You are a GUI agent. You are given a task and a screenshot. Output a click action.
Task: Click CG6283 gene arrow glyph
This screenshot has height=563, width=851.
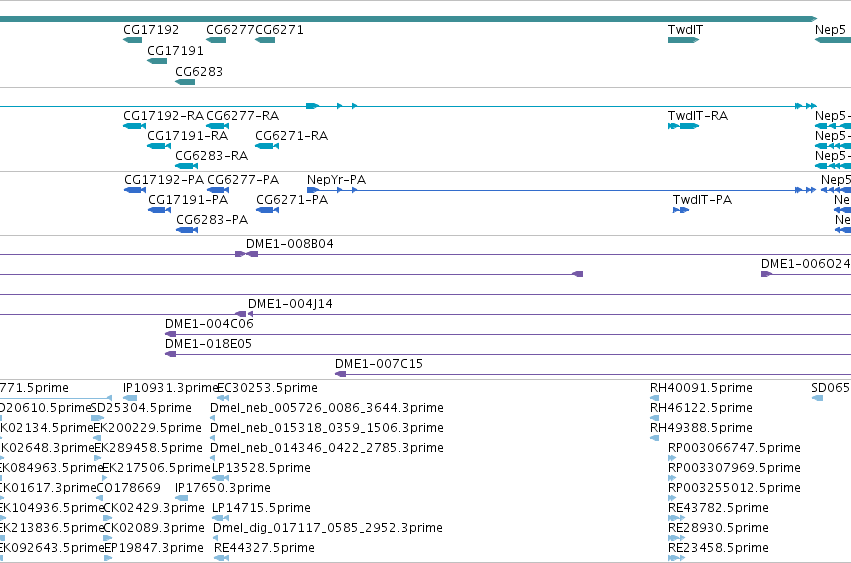coord(185,82)
